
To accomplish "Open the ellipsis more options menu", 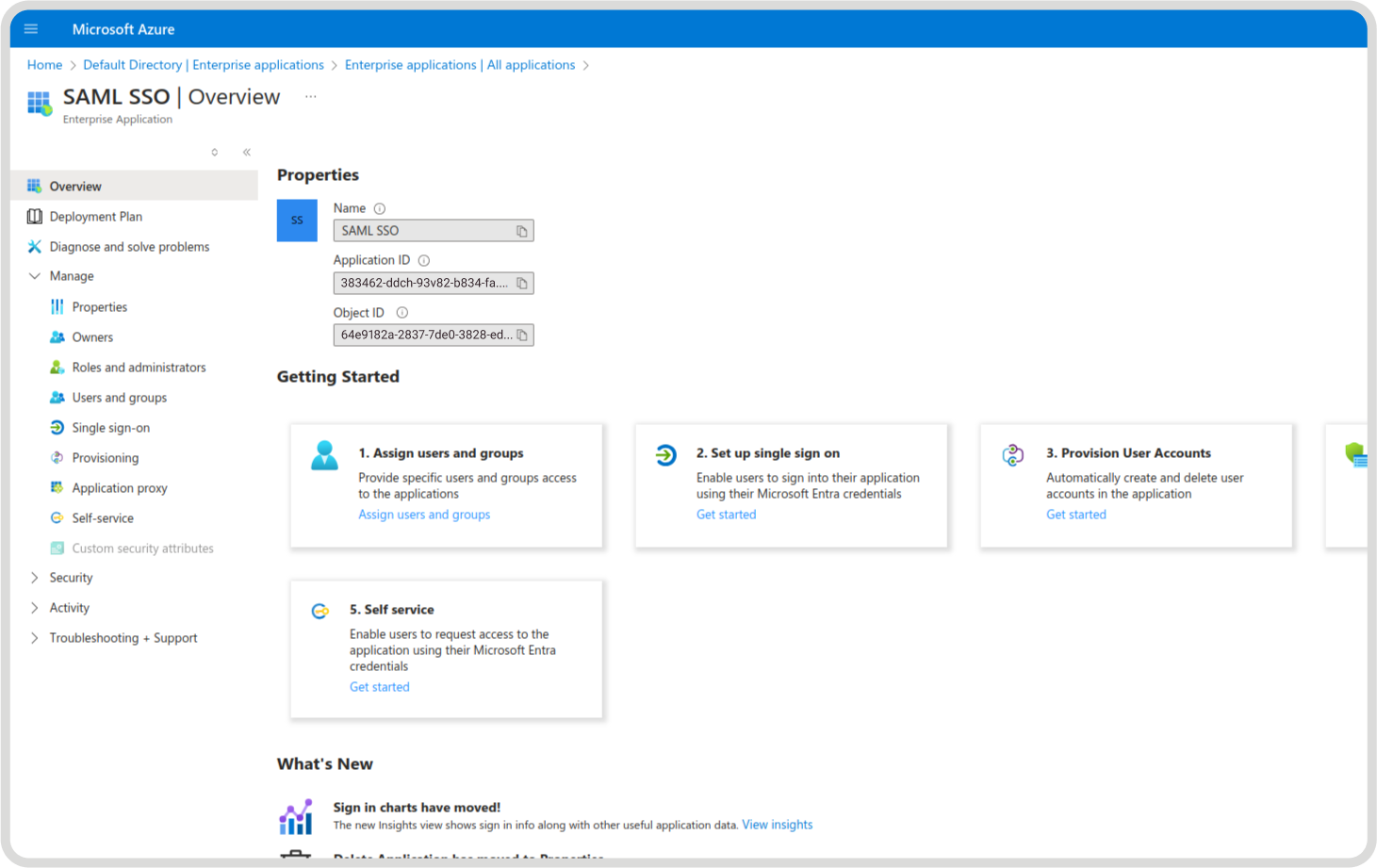I will 311,97.
